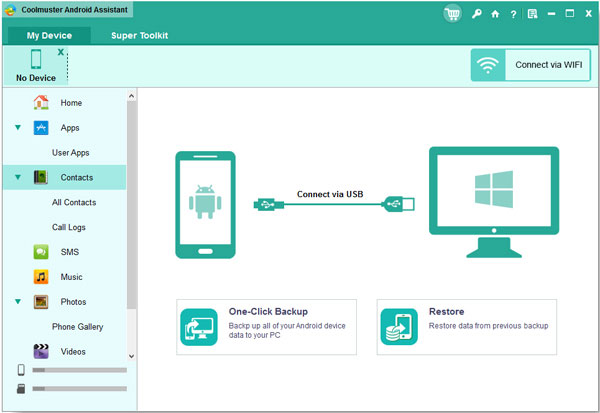
Task: Click the Home house icon in sidebar
Action: click(41, 103)
